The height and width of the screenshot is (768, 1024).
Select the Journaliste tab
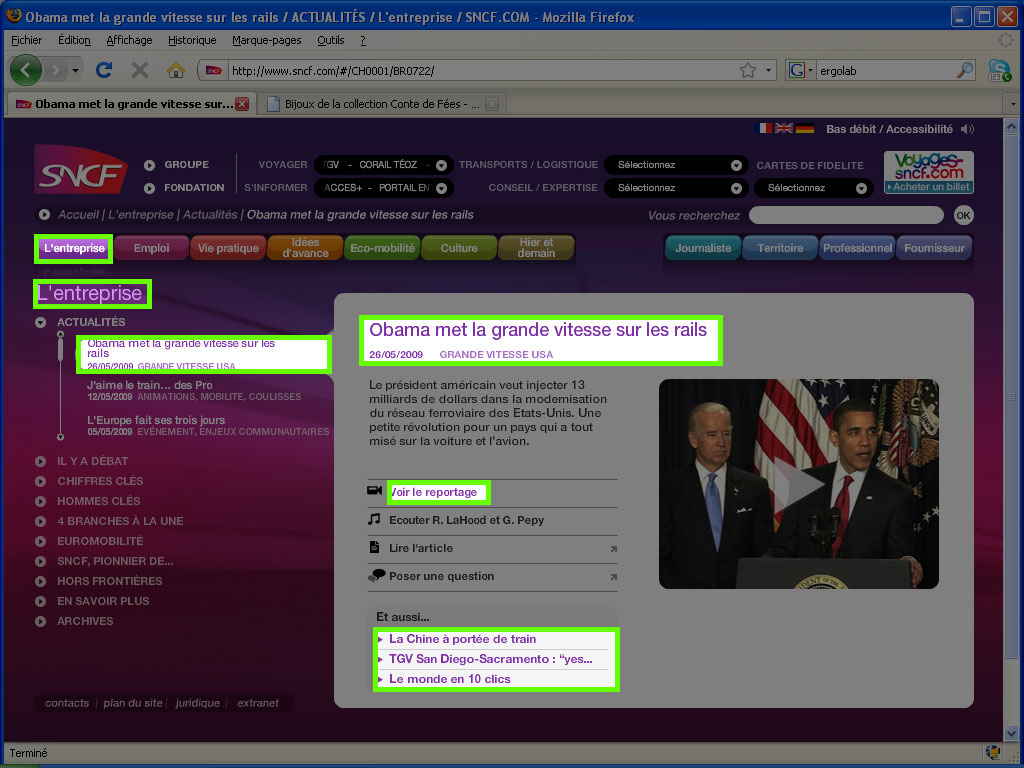703,248
